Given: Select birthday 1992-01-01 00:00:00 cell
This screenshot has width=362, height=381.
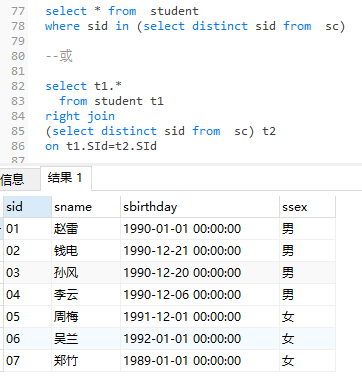Looking at the screenshot, I should click(x=200, y=339).
